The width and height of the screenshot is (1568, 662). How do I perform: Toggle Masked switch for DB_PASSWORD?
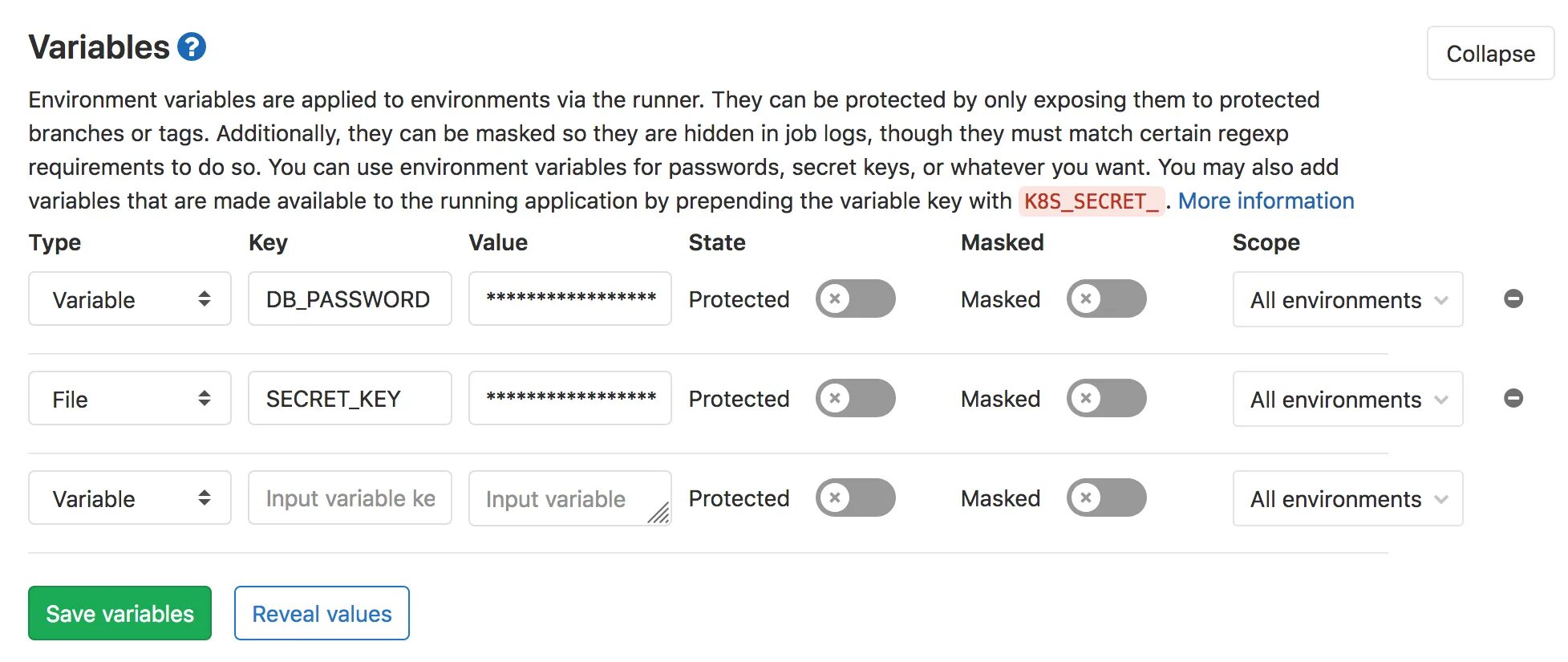[1107, 299]
